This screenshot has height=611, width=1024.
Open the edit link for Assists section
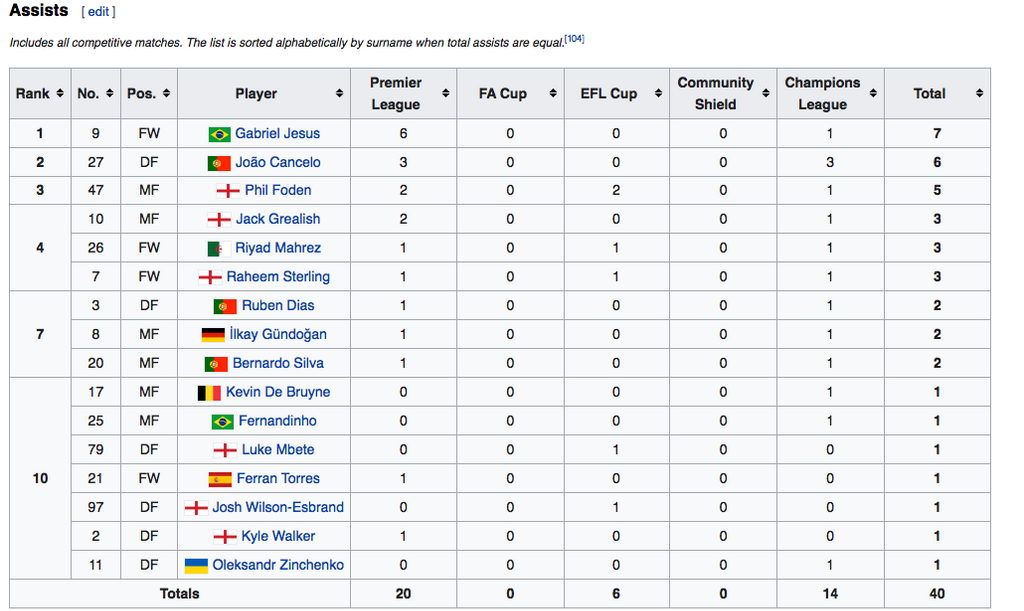coord(98,12)
